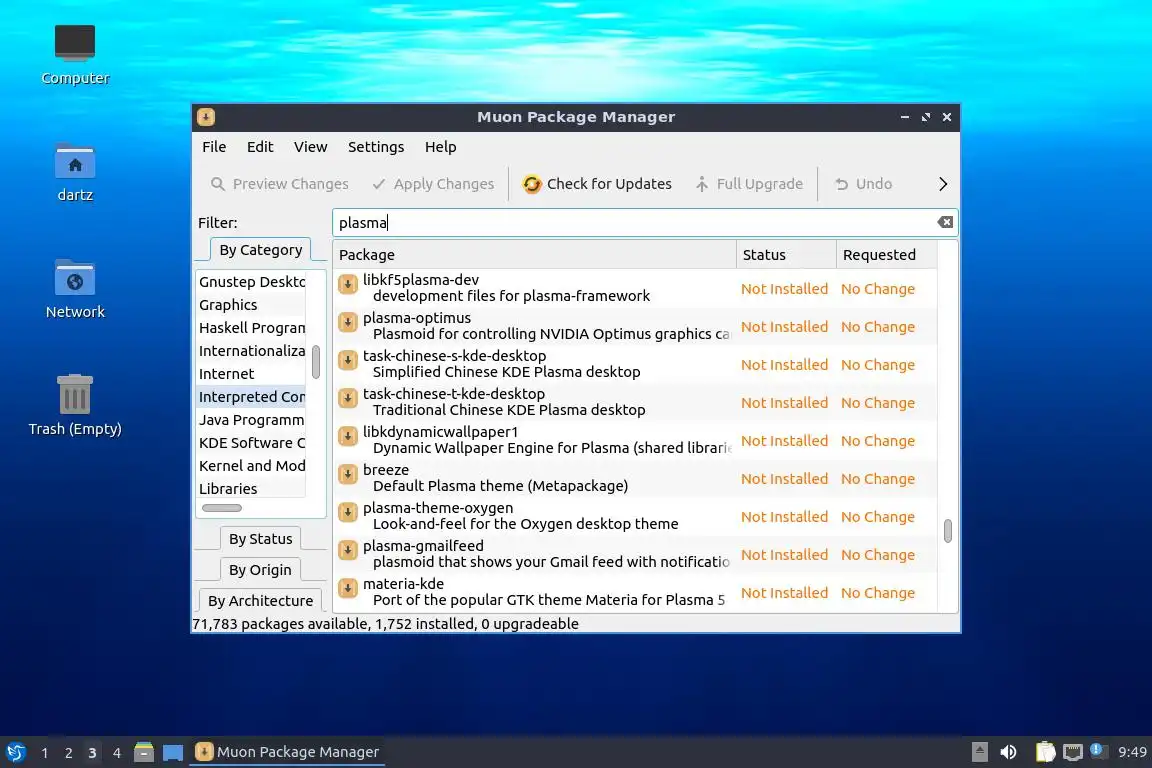The width and height of the screenshot is (1152, 768).
Task: Click the clock showing 9:49
Action: coord(1131,752)
